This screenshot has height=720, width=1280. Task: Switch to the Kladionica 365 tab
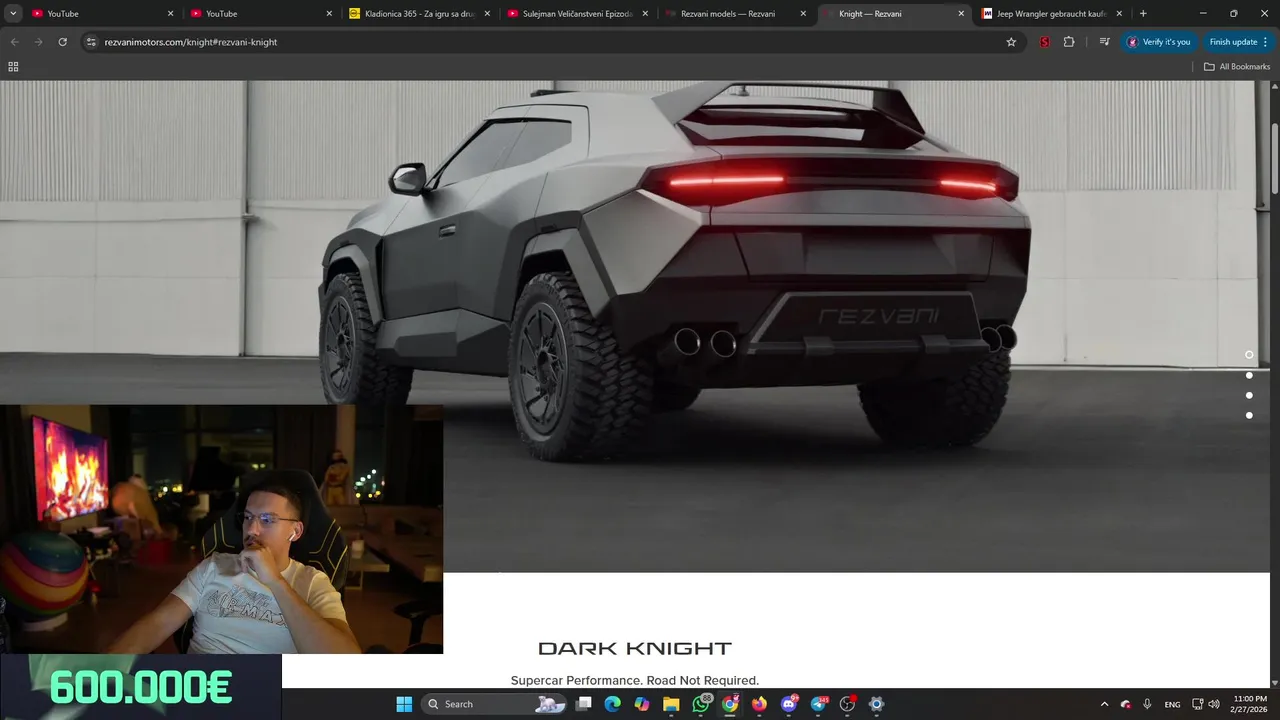pos(419,14)
